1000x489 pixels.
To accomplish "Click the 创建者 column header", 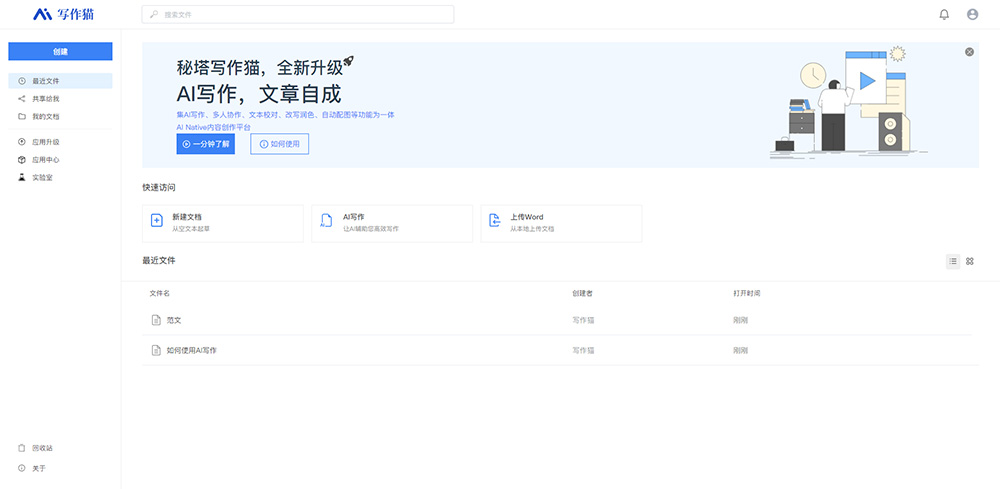I will 583,294.
